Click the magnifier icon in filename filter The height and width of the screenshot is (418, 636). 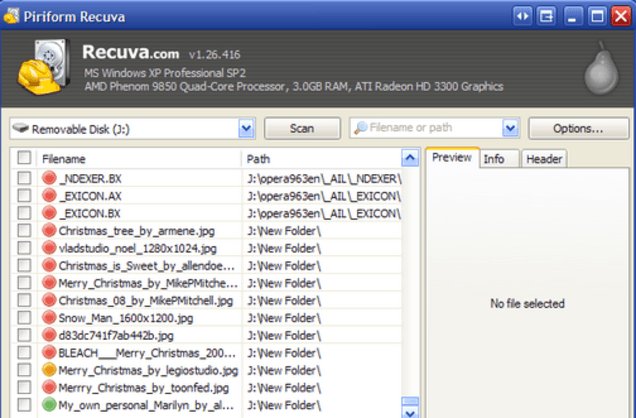pos(360,128)
